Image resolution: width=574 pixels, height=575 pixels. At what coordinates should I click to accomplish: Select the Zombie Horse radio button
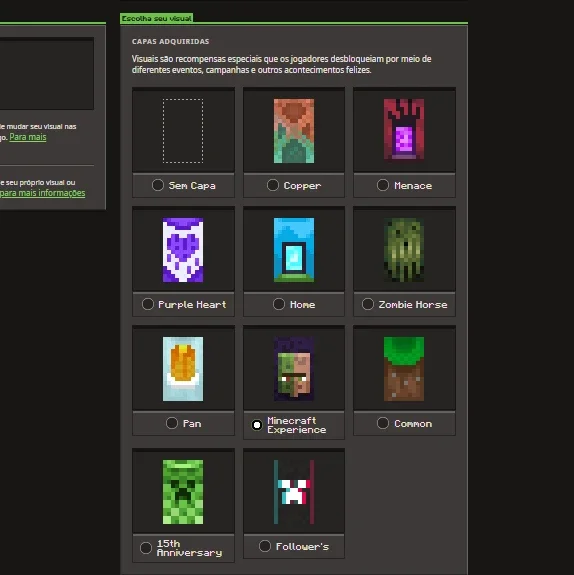pos(368,304)
